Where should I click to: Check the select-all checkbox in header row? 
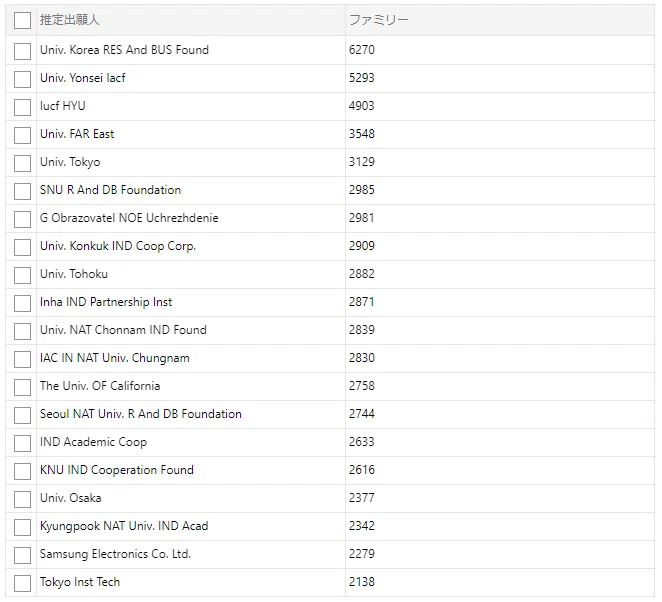(22, 20)
